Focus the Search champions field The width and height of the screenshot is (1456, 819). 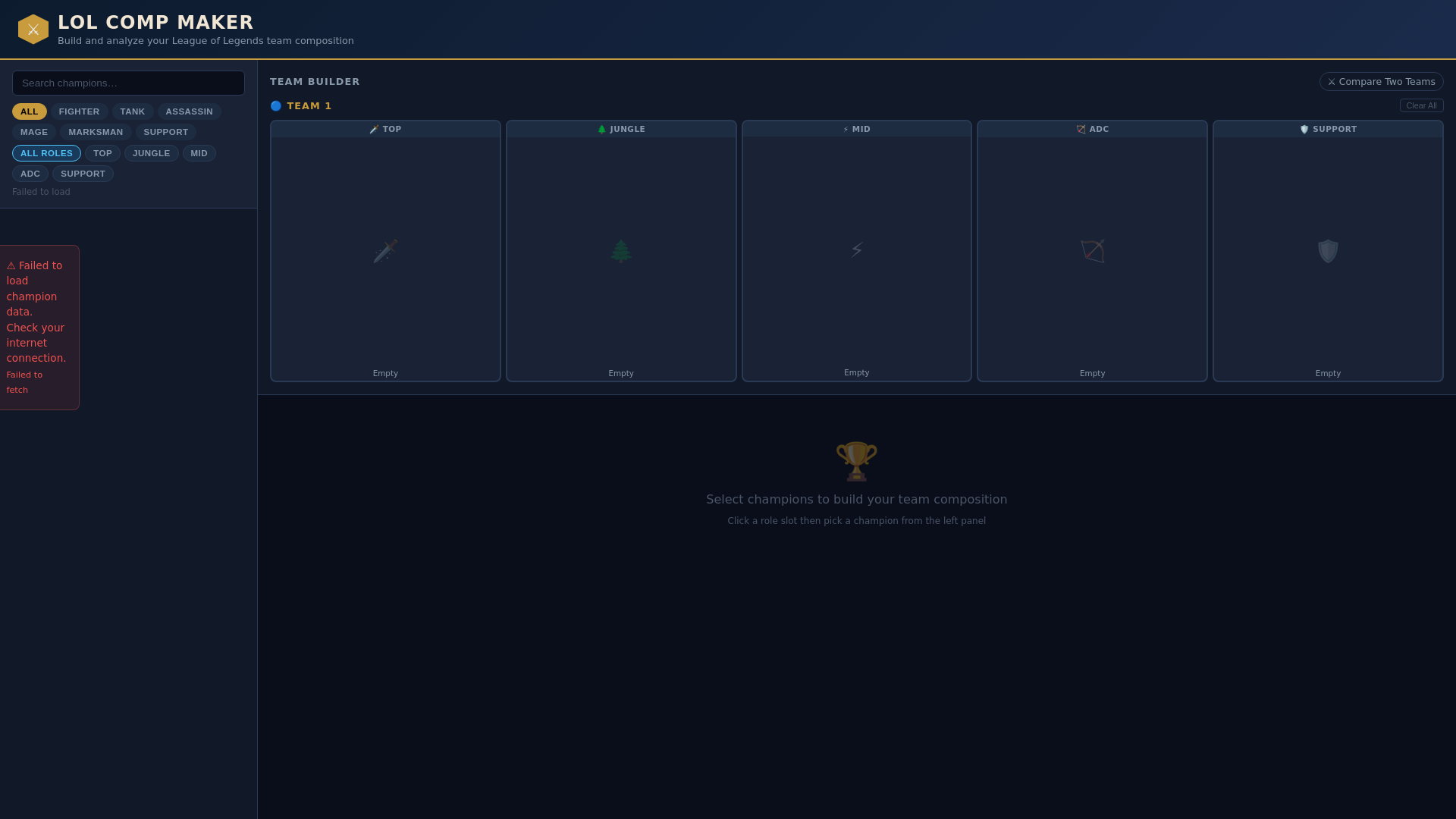tap(128, 83)
